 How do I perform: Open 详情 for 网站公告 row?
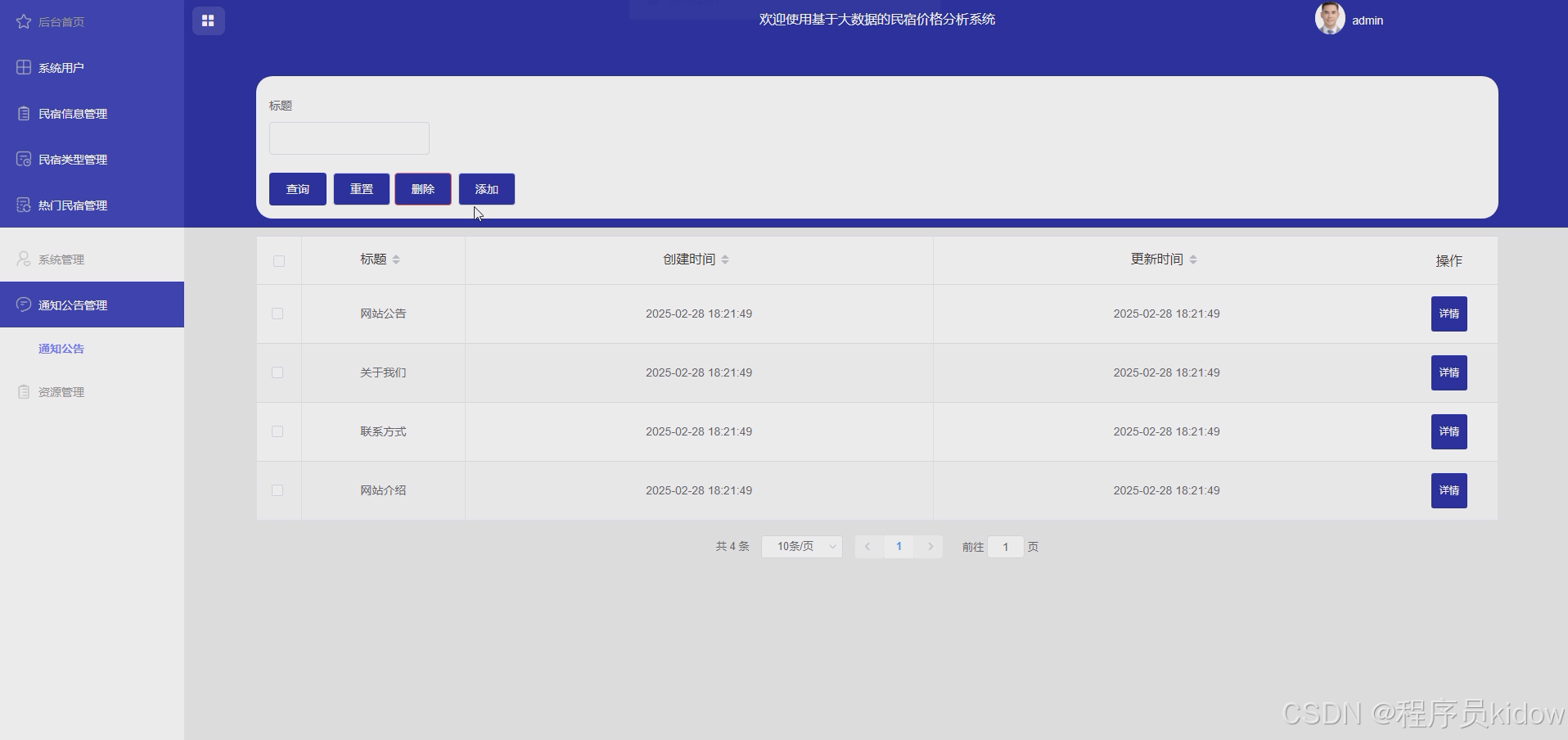(1449, 314)
